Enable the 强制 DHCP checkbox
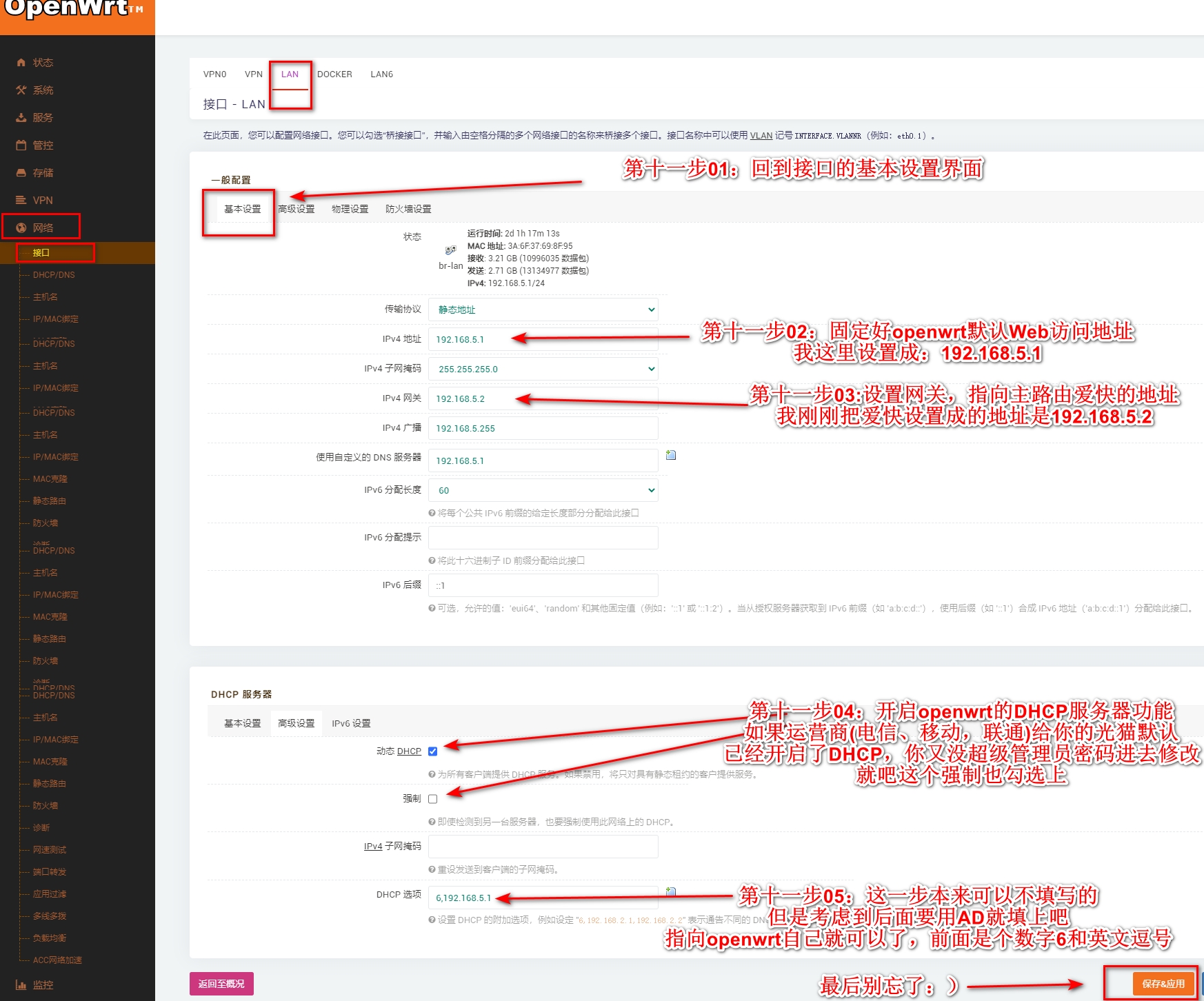 tap(433, 799)
